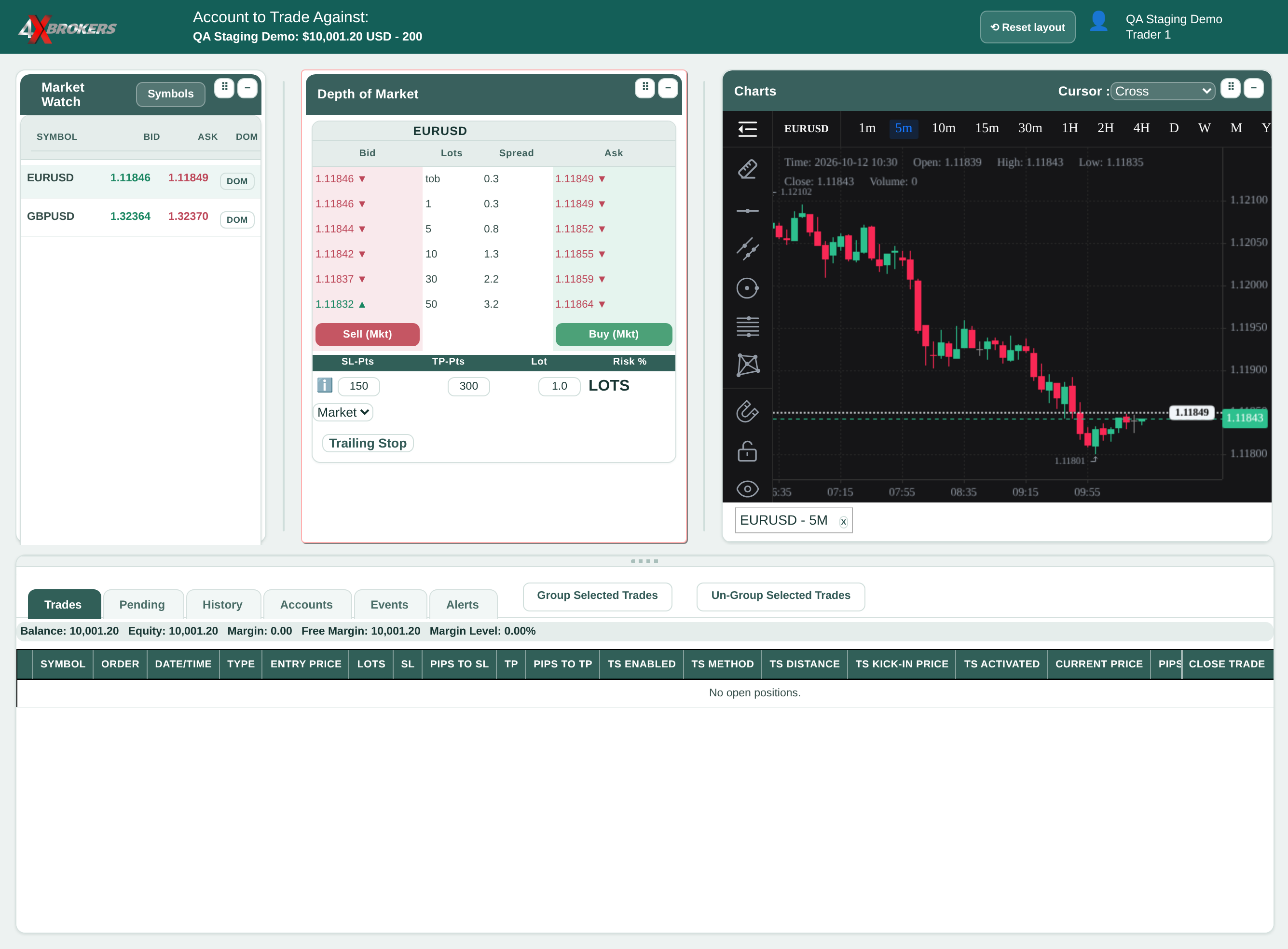Click Charts panel drag grid icon
This screenshot has height=949, width=1288.
point(1231,87)
